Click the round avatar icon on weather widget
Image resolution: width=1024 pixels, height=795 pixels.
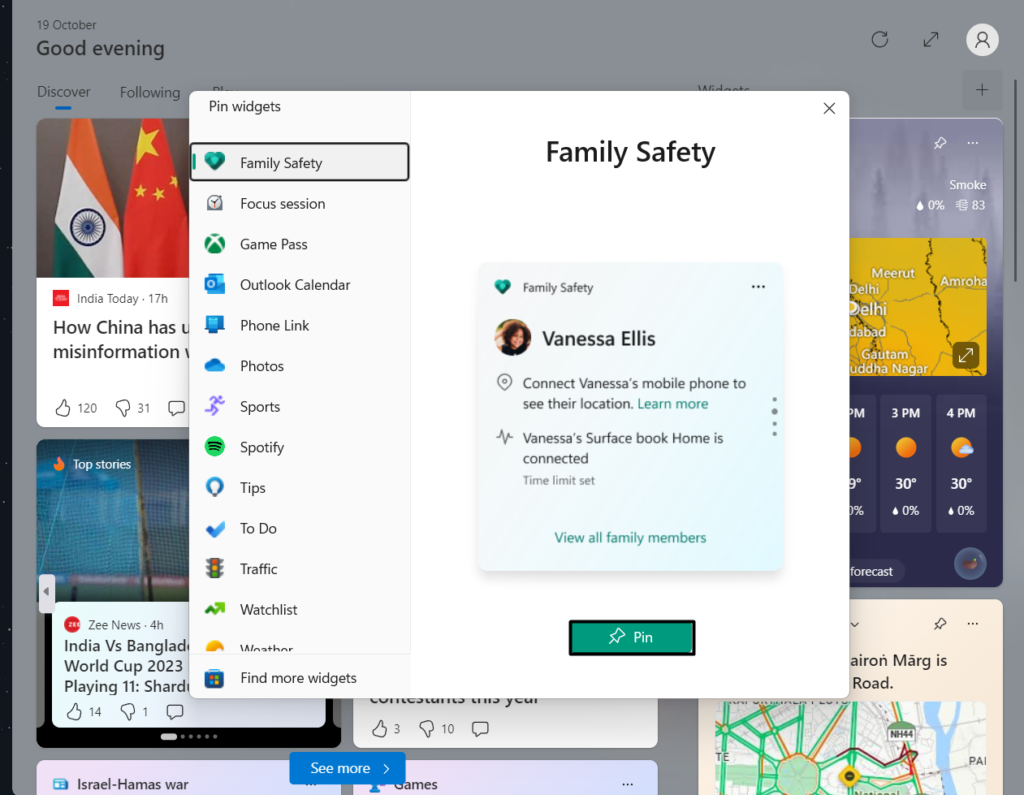970,564
